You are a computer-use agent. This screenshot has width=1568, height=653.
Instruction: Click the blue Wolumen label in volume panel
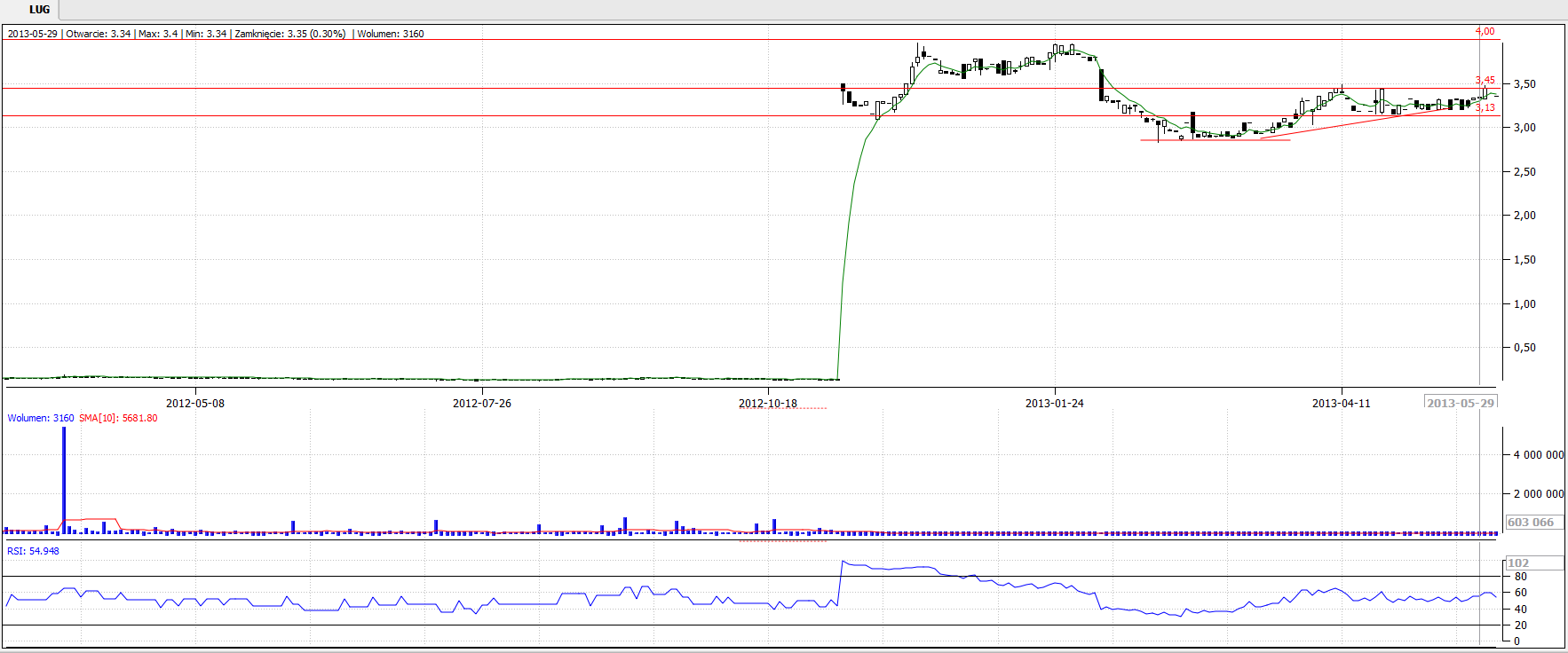[41, 418]
